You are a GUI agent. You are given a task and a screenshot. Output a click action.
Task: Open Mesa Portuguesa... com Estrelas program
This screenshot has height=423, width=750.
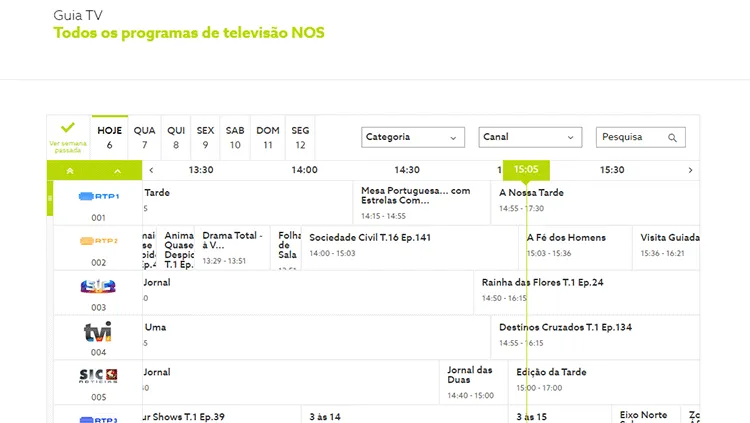[422, 203]
